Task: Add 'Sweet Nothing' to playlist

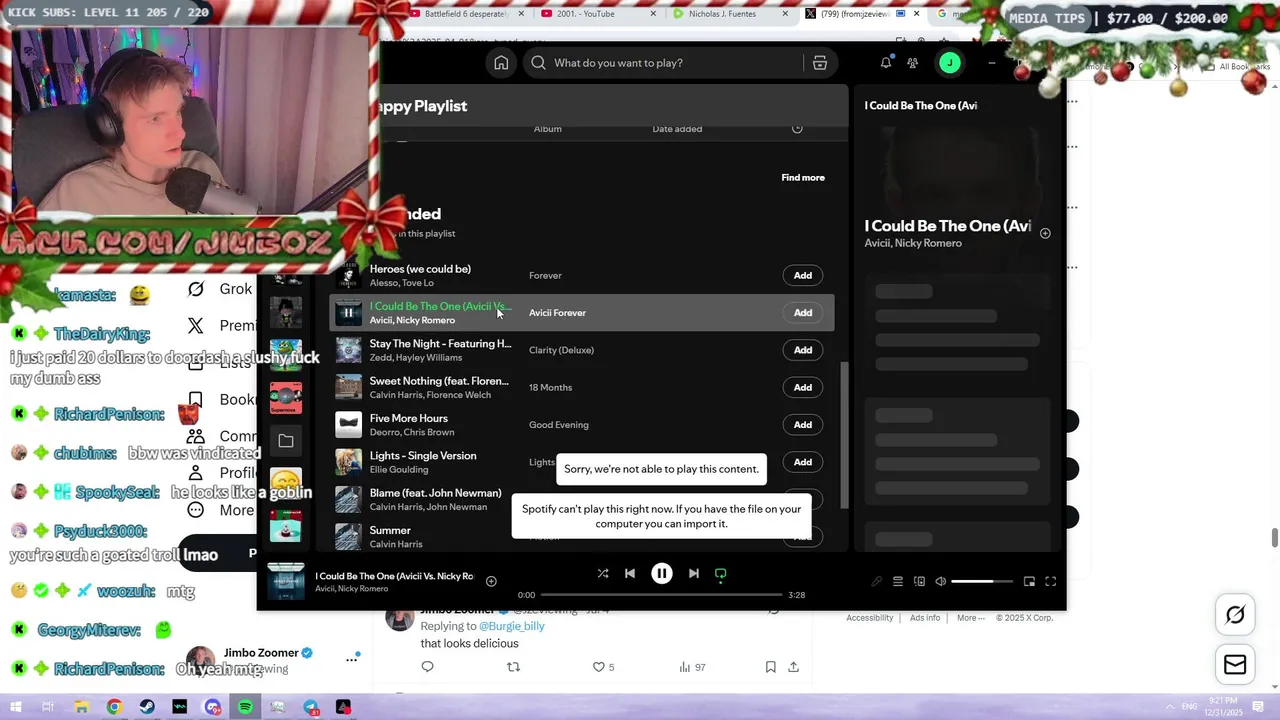Action: pos(803,387)
